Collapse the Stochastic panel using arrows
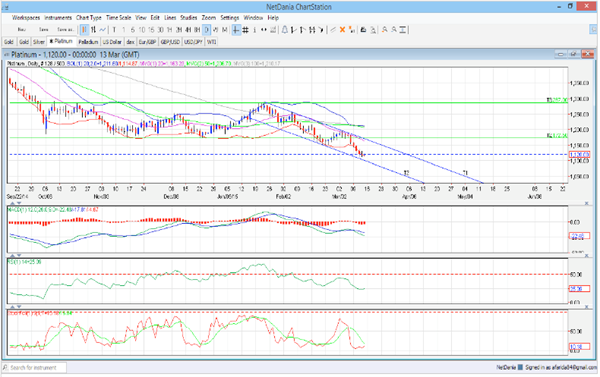 coord(15,307)
